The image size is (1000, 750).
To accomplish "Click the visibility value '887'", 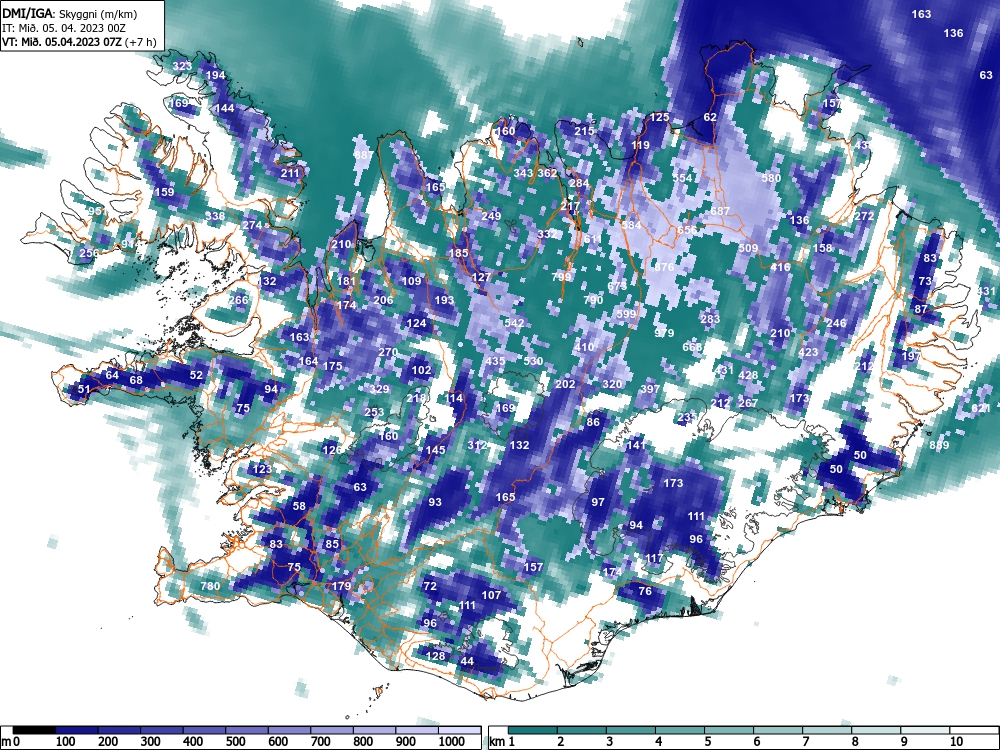I will point(364,155).
